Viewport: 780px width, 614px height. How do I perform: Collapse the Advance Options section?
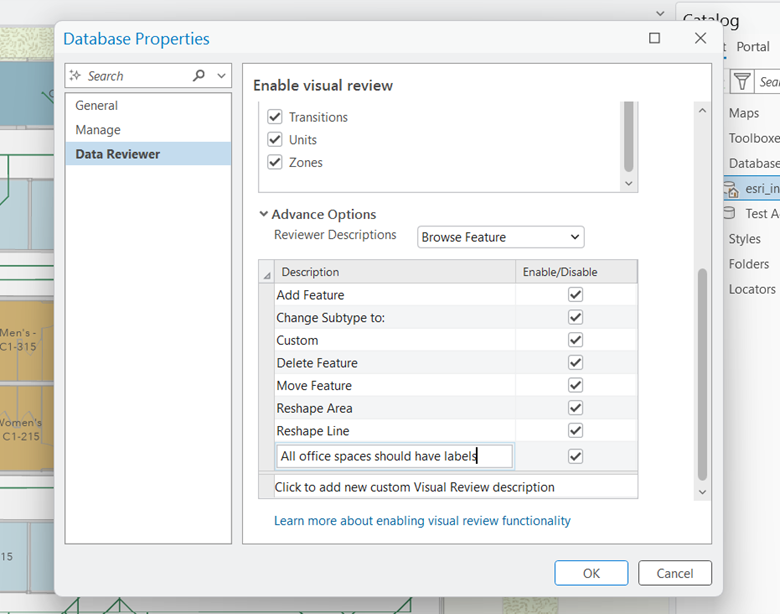[x=264, y=214]
